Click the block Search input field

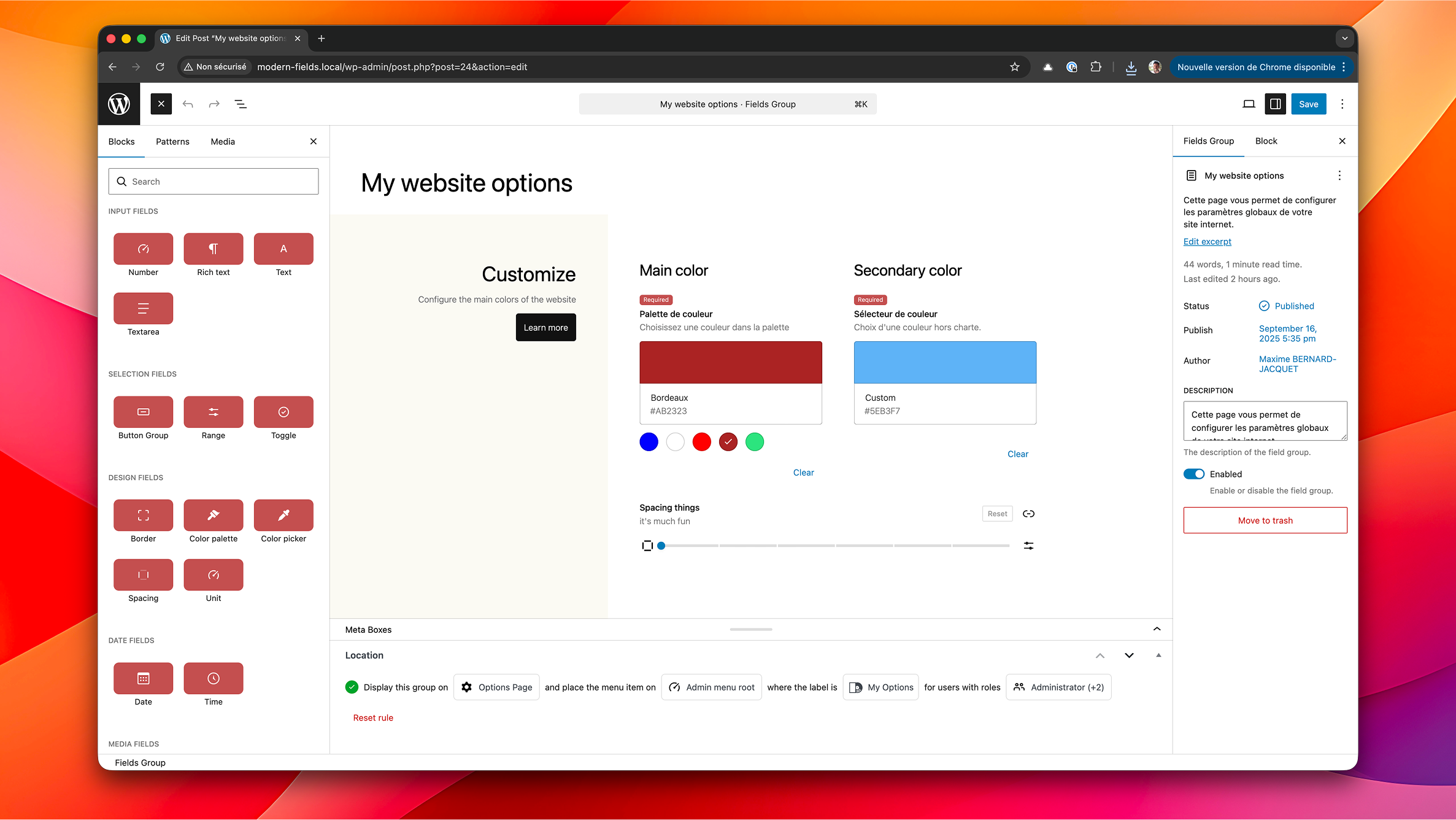pyautogui.click(x=214, y=182)
